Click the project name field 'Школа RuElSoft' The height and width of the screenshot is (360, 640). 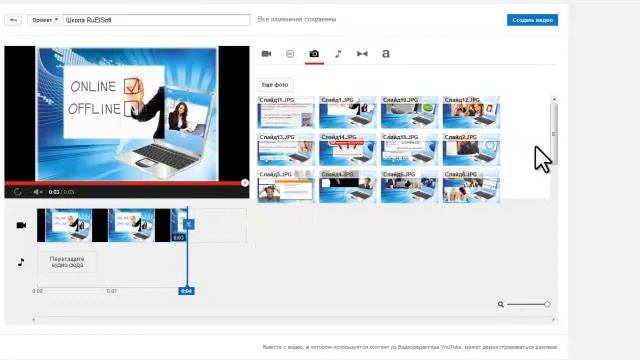[157, 20]
